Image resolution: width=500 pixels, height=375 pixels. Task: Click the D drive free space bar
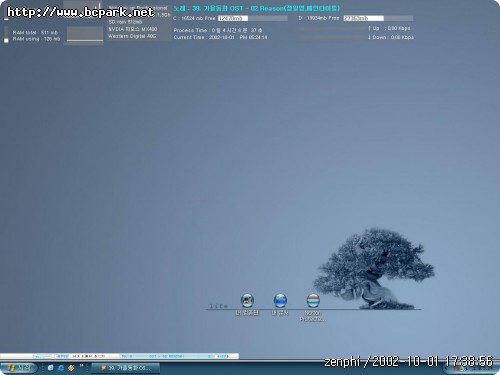click(378, 18)
